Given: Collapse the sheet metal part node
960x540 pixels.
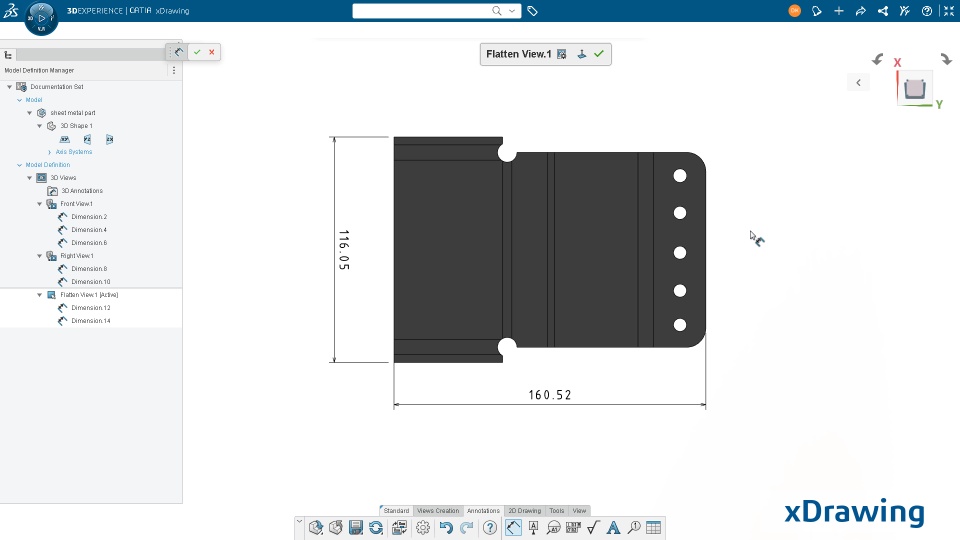Looking at the screenshot, I should pos(29,113).
